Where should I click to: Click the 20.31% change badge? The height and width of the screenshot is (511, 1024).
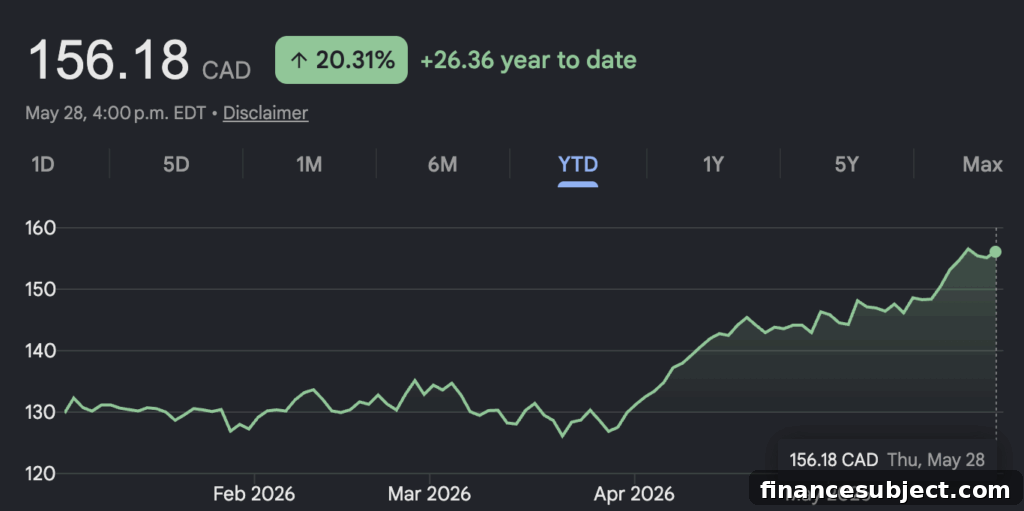click(342, 60)
